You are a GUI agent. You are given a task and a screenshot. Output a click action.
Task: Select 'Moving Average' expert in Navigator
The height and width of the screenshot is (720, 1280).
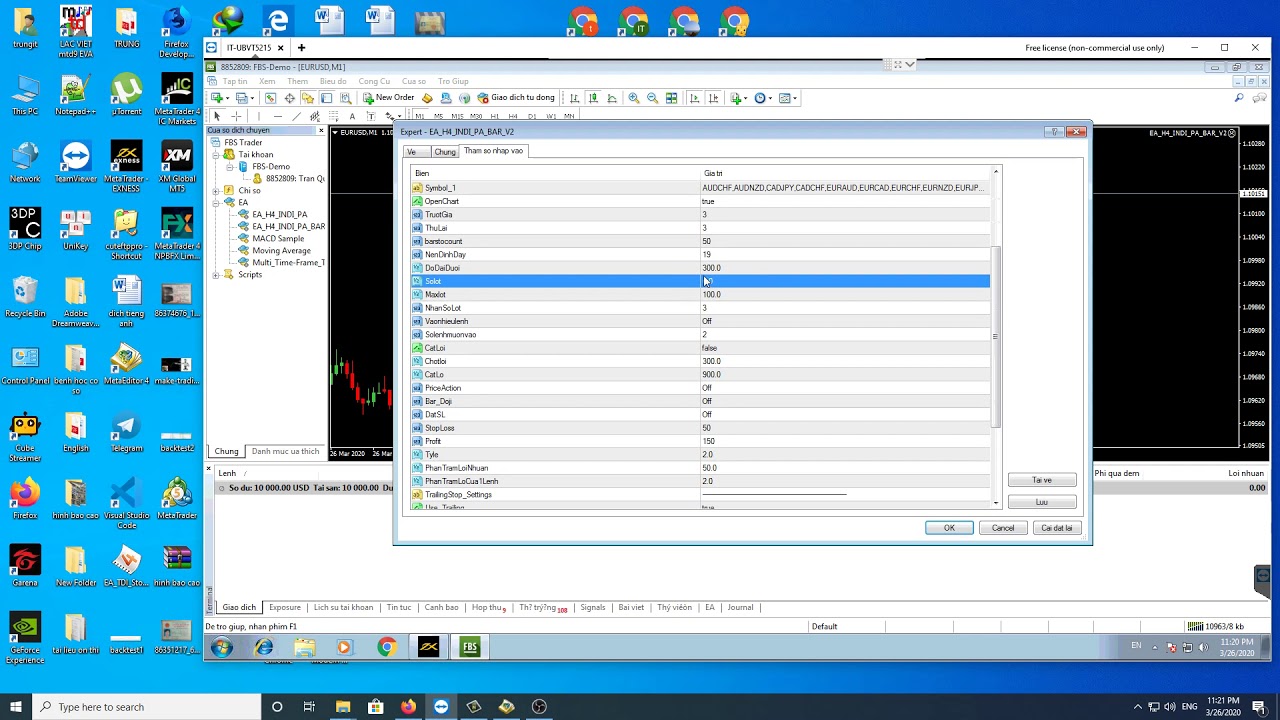coord(281,251)
